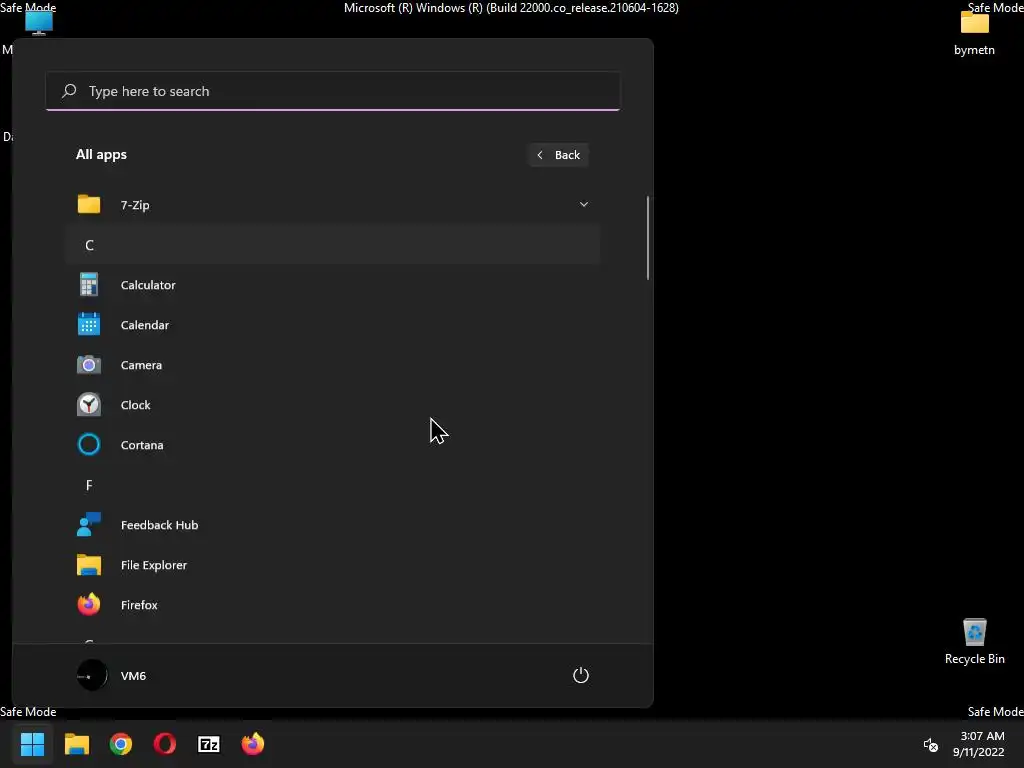Open the VM6 user account menu
This screenshot has width=1024, height=768.
point(112,675)
